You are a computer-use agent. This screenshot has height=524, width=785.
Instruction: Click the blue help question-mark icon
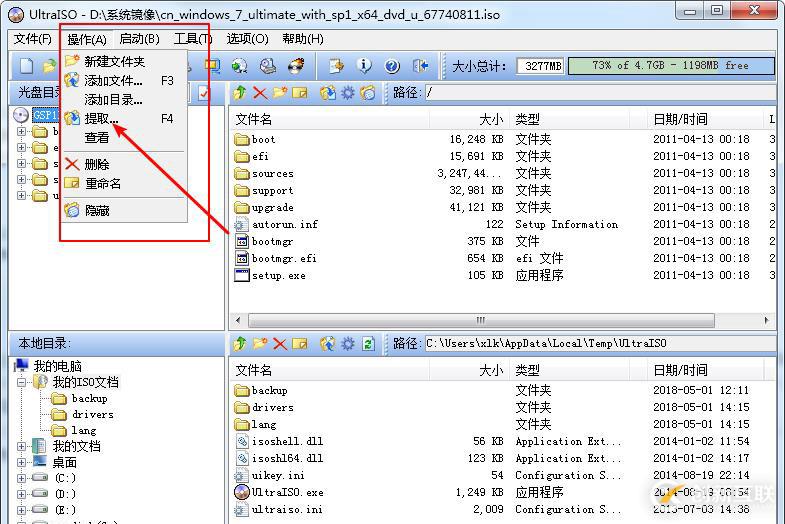(x=392, y=66)
